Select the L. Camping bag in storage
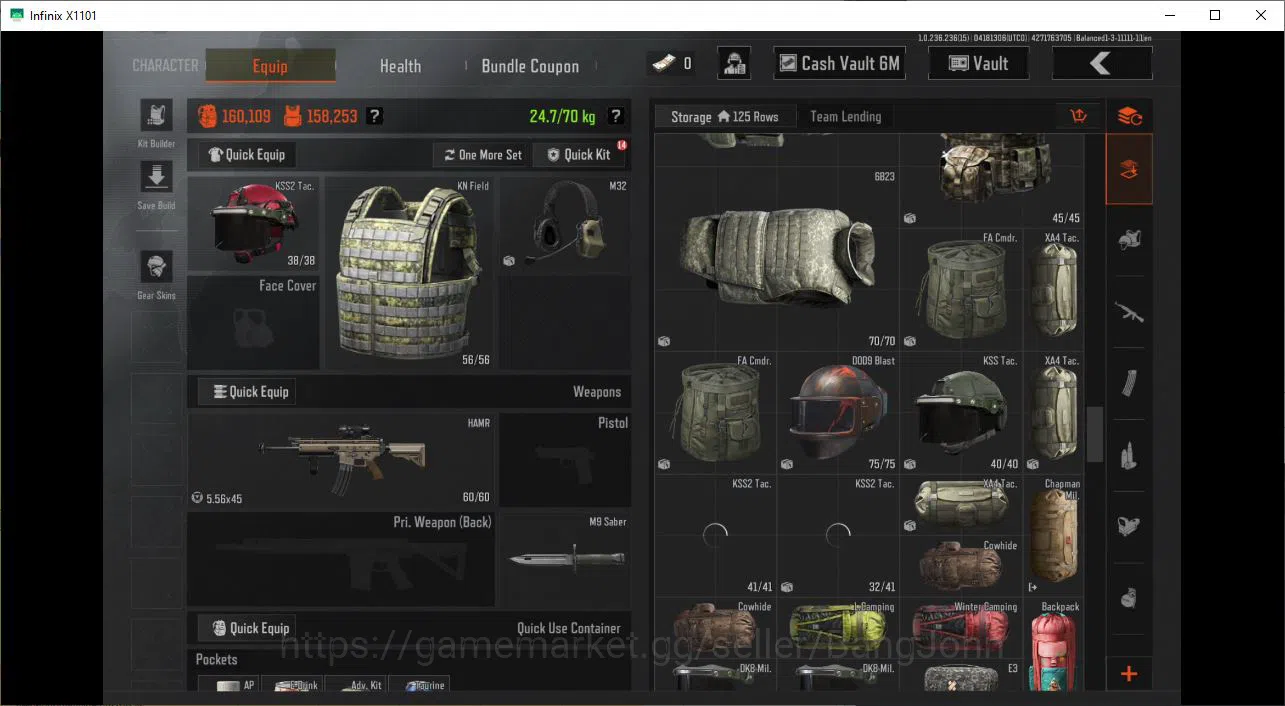The height and width of the screenshot is (706, 1285). [x=838, y=628]
